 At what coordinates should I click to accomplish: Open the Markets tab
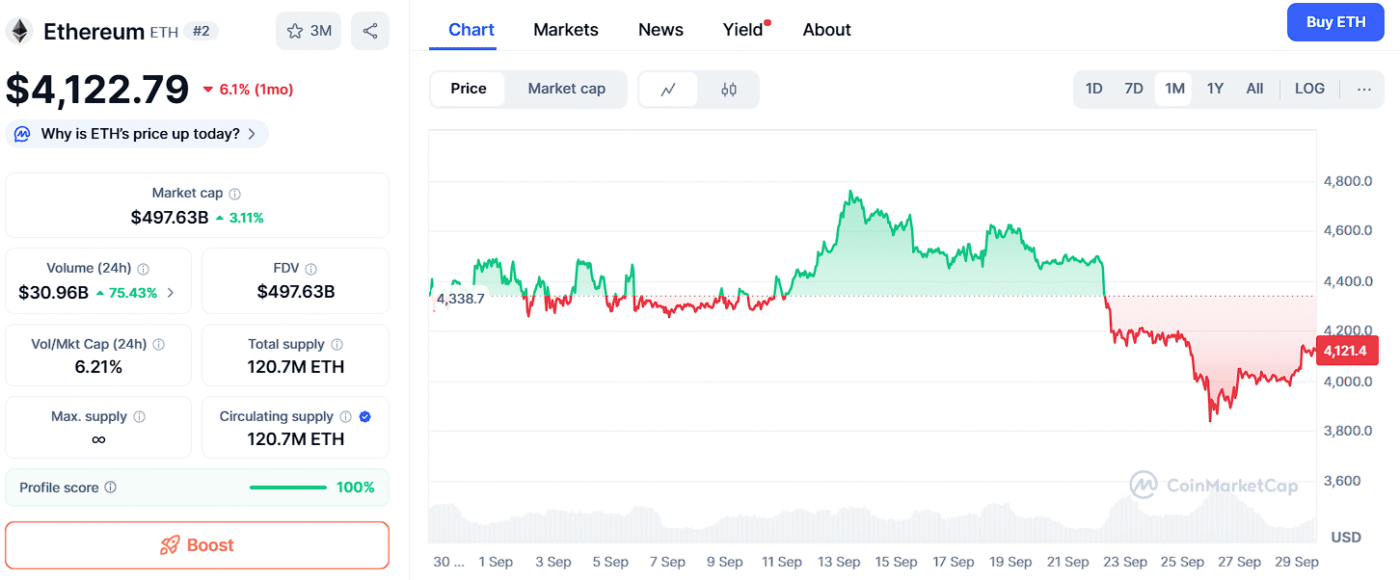pos(566,30)
